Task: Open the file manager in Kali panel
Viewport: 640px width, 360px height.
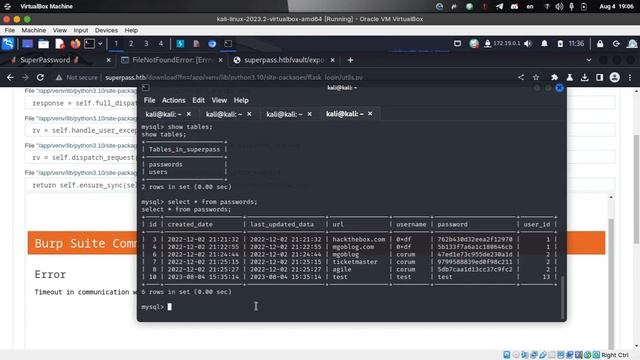Action: click(x=43, y=44)
